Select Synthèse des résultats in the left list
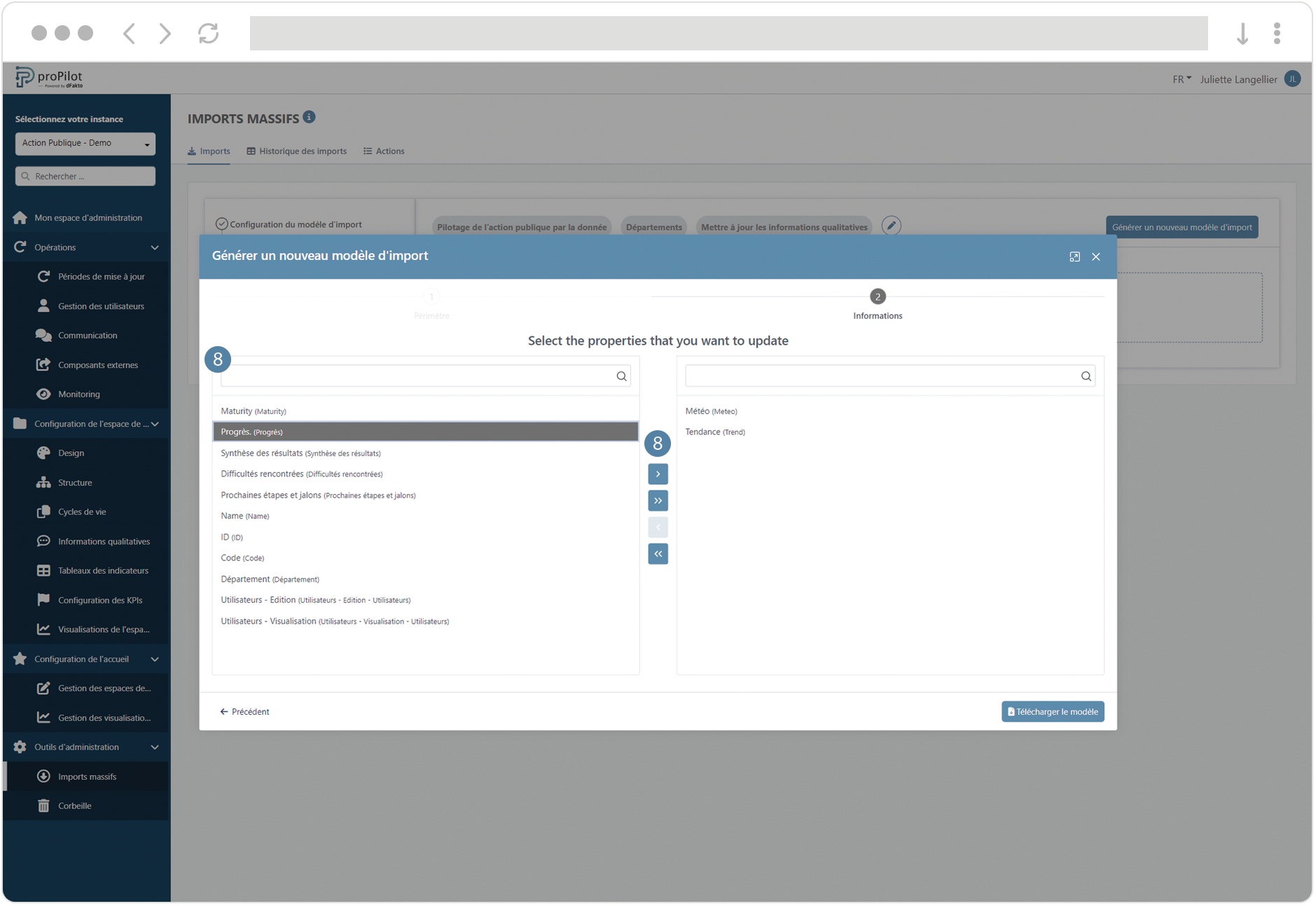Viewport: 1316px width, 906px height. tap(300, 453)
